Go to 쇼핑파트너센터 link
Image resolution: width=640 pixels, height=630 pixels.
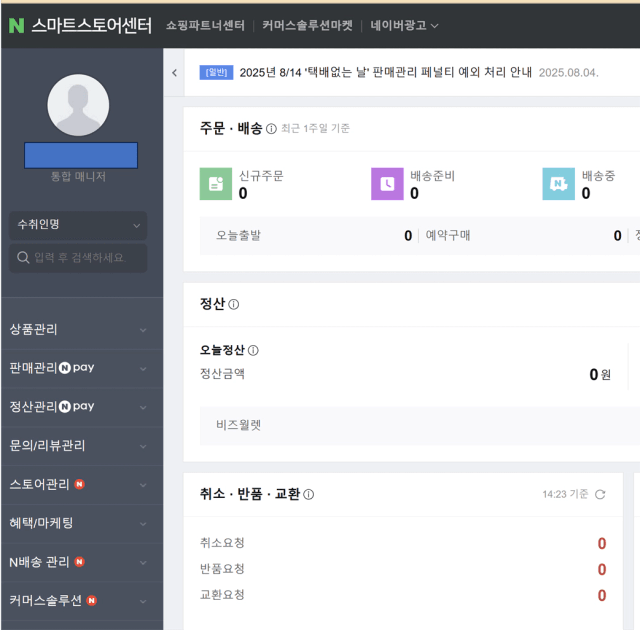(x=205, y=25)
